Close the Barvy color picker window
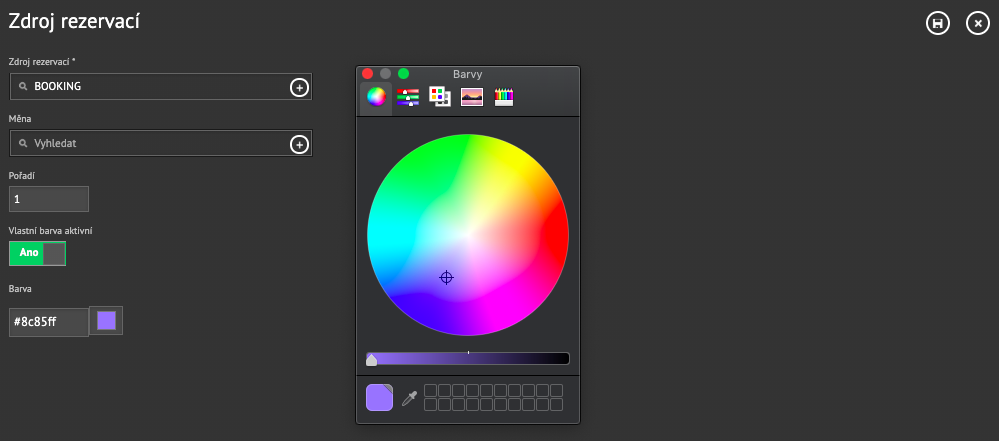The height and width of the screenshot is (441, 999). [x=368, y=74]
